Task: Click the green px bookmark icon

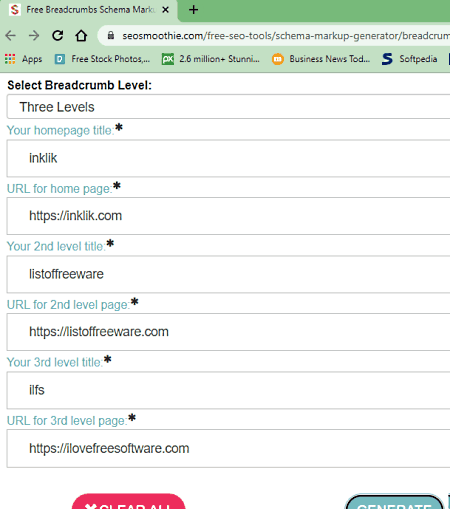Action: pos(168,59)
